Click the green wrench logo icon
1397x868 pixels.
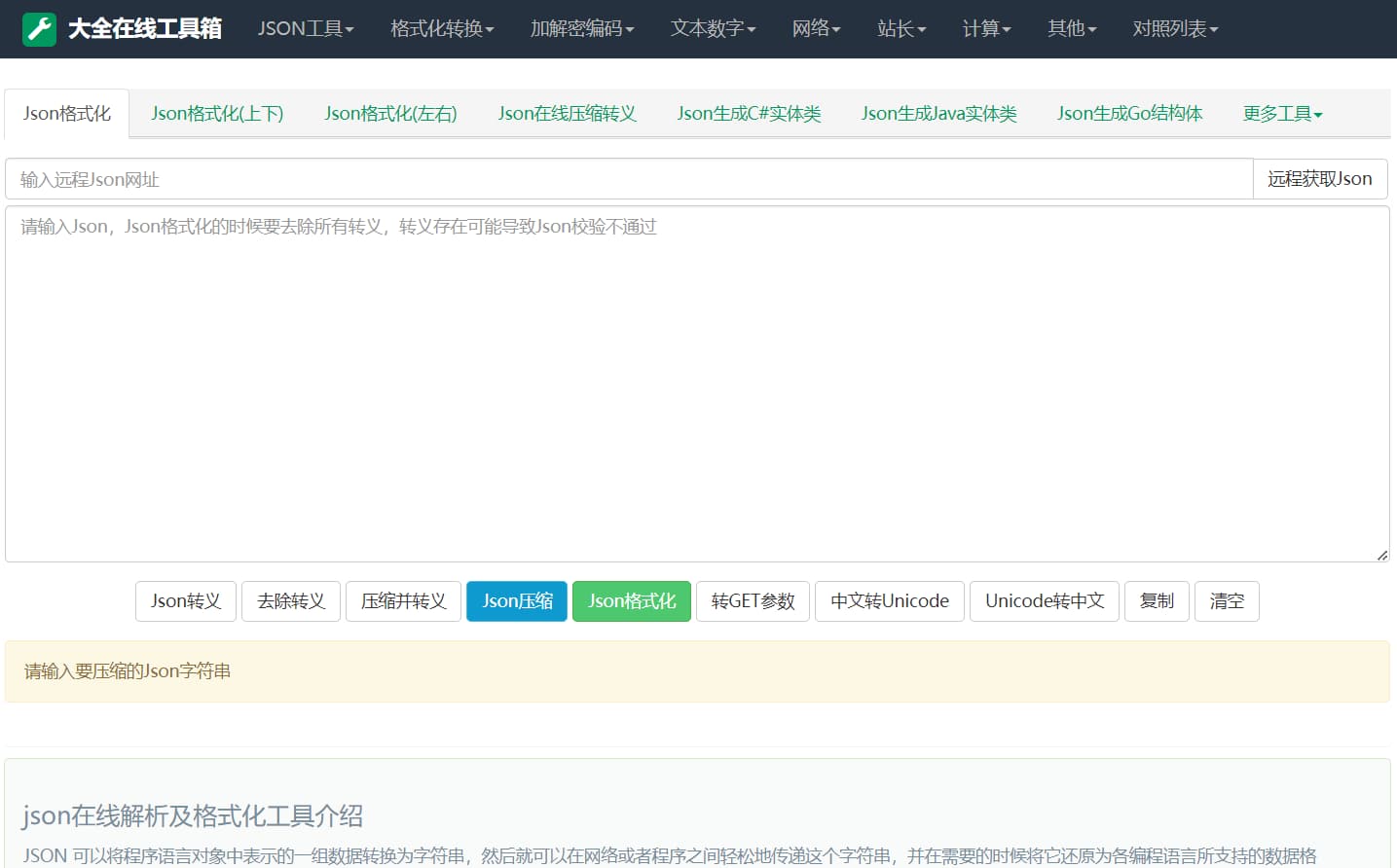click(x=39, y=29)
